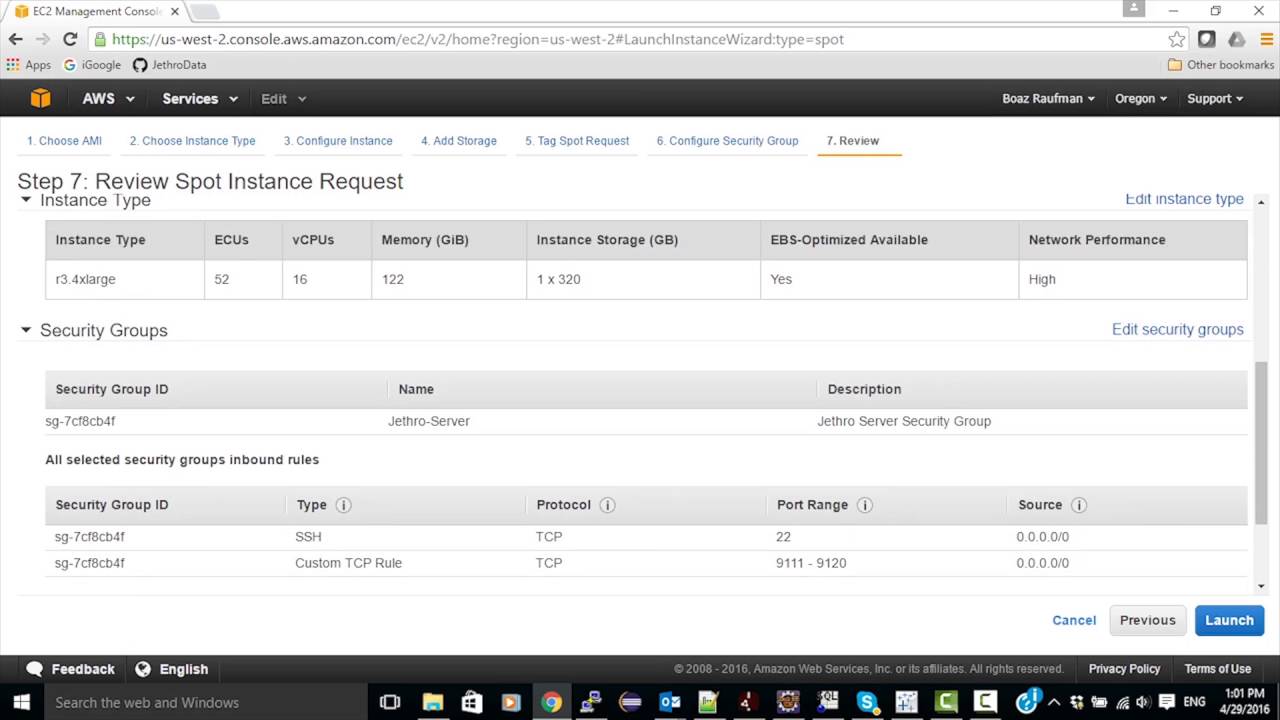The image size is (1280, 720).
Task: Open Skype from the taskbar
Action: tap(867, 702)
